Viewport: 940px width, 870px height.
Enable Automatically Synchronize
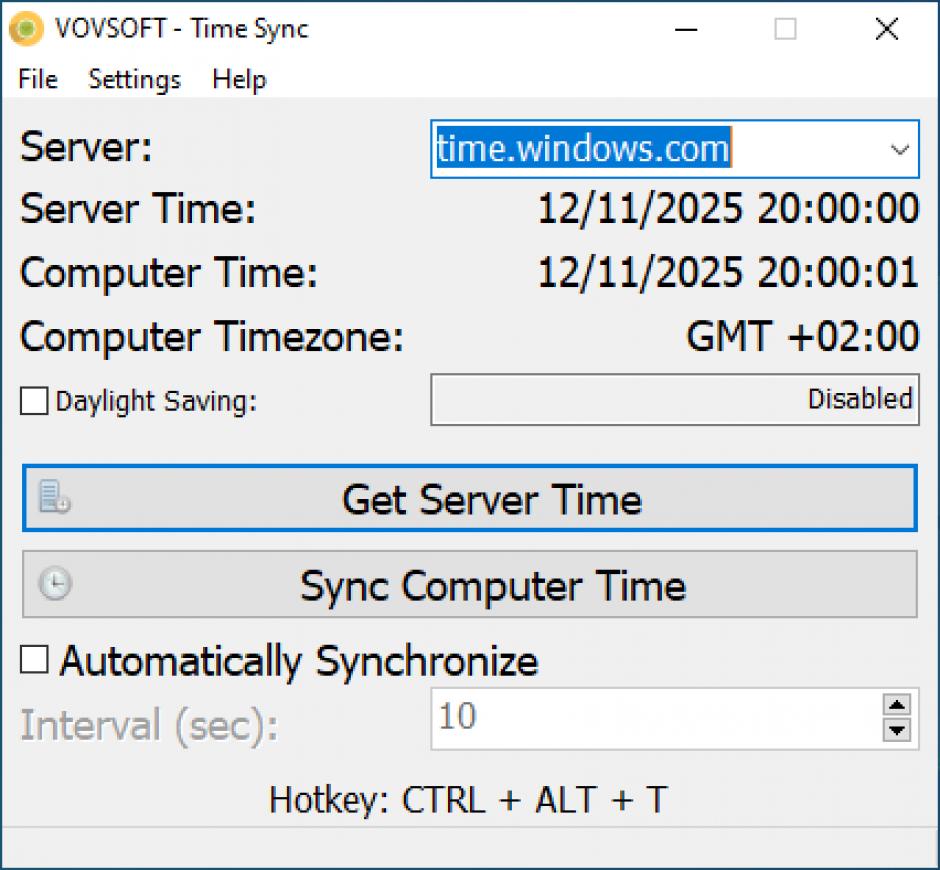pos(33,661)
